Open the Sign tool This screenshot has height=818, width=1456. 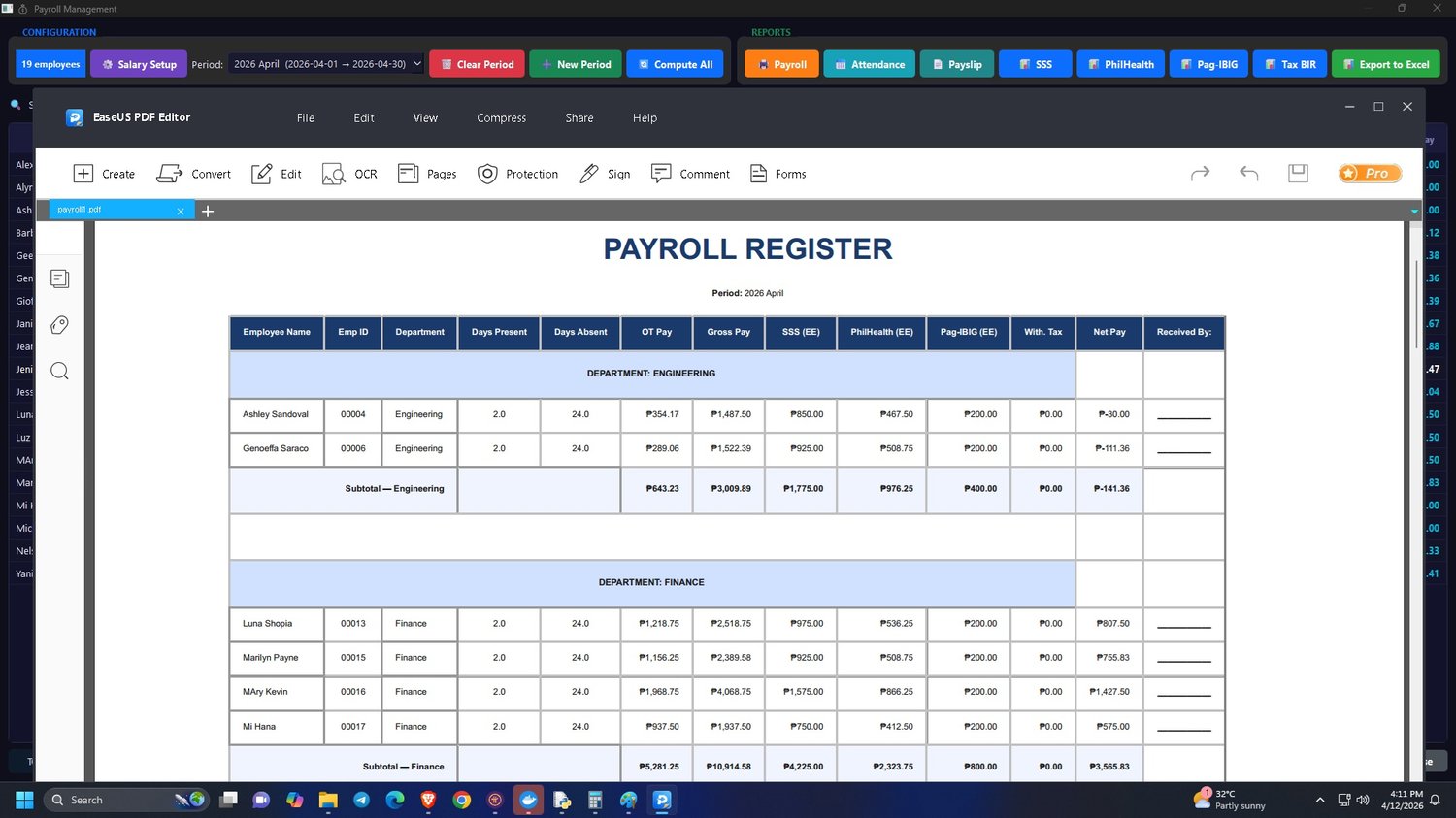[605, 174]
